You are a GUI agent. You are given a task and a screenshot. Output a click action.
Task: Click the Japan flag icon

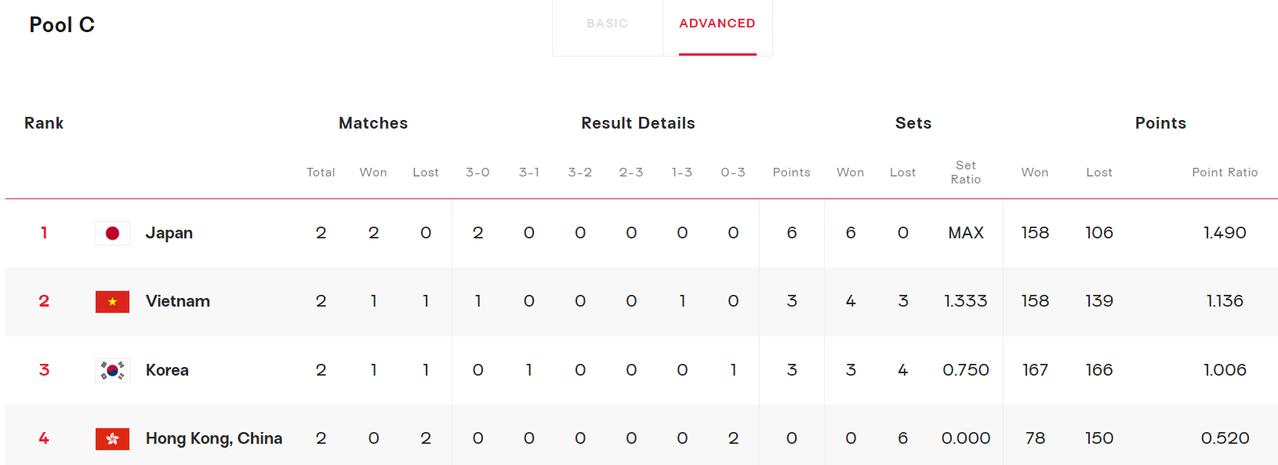point(112,233)
